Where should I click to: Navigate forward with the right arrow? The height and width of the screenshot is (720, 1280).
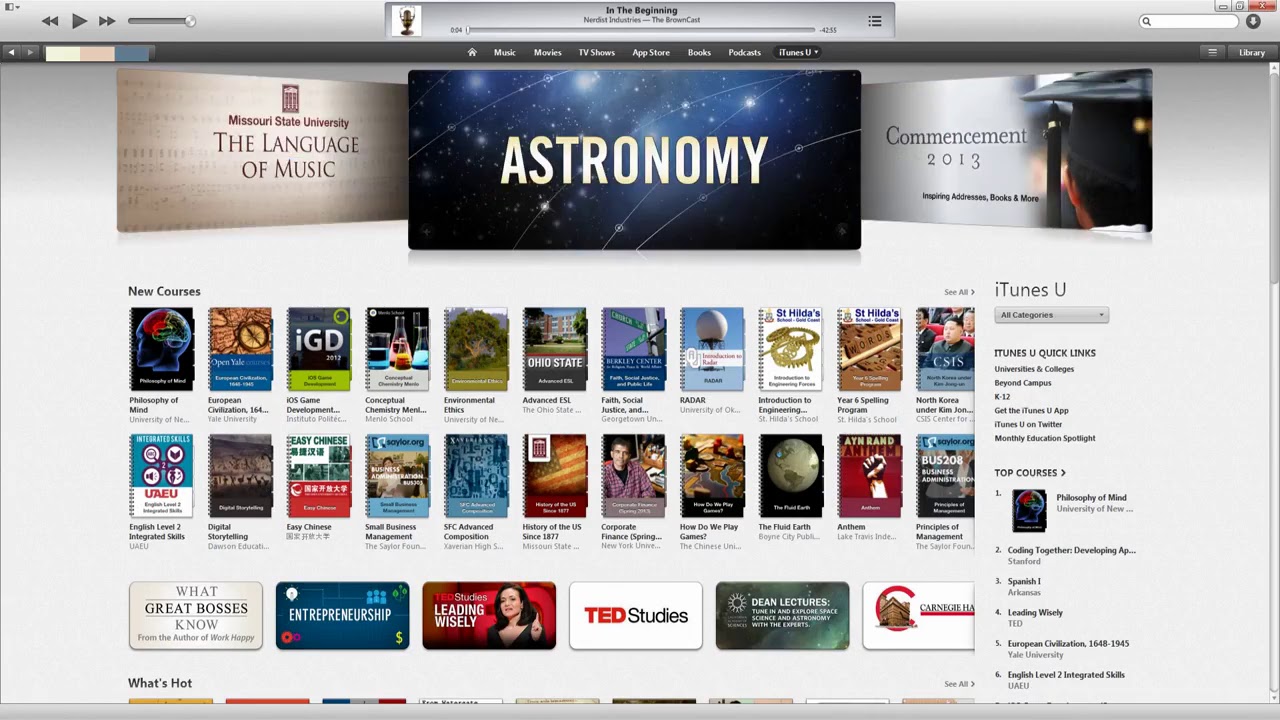[30, 52]
